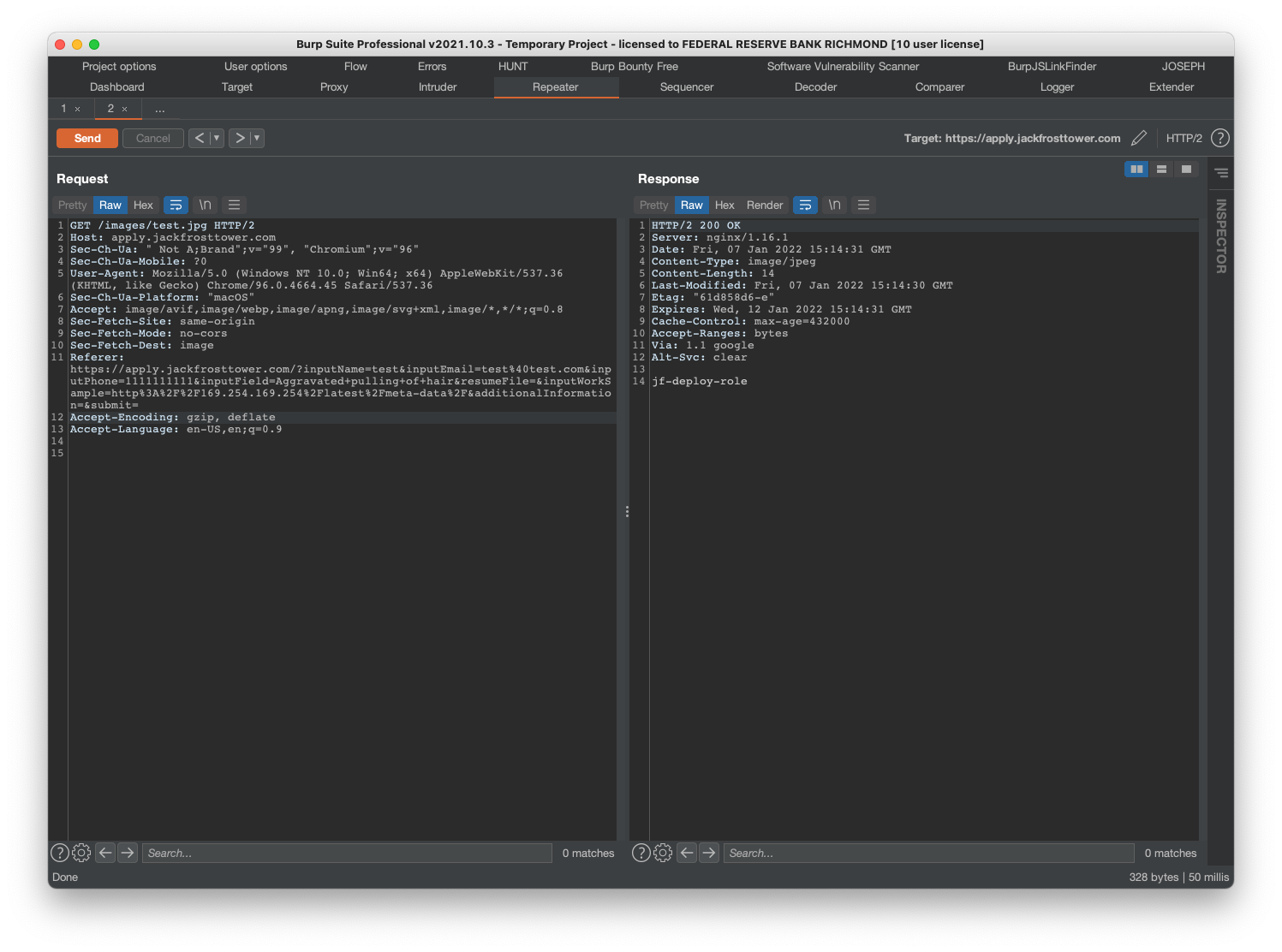Choose the side-by-side layout icon
This screenshot has height=952, width=1282.
[x=1136, y=170]
